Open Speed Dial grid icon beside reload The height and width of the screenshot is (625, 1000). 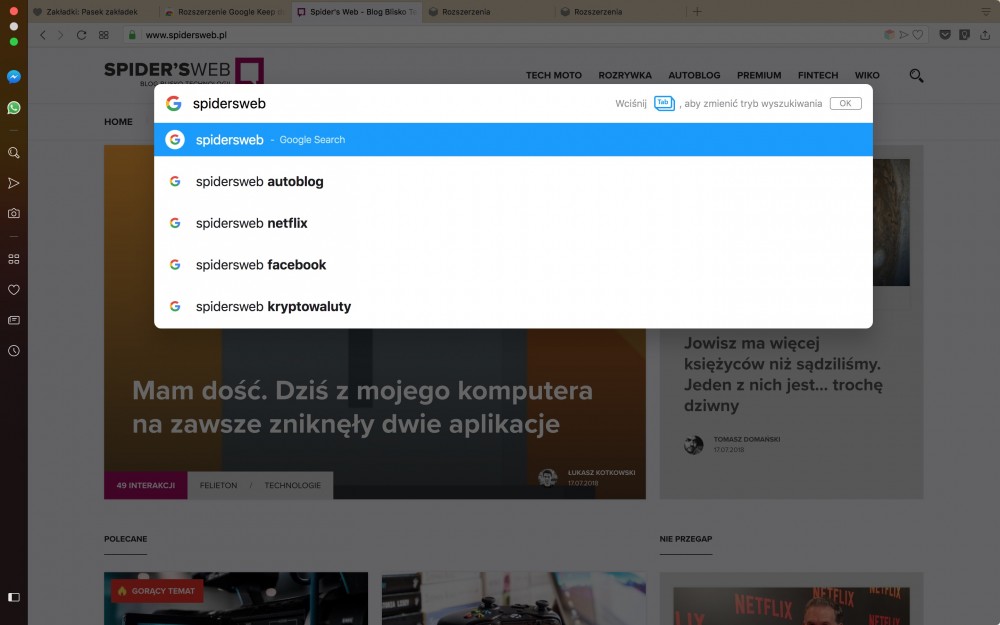click(x=103, y=35)
